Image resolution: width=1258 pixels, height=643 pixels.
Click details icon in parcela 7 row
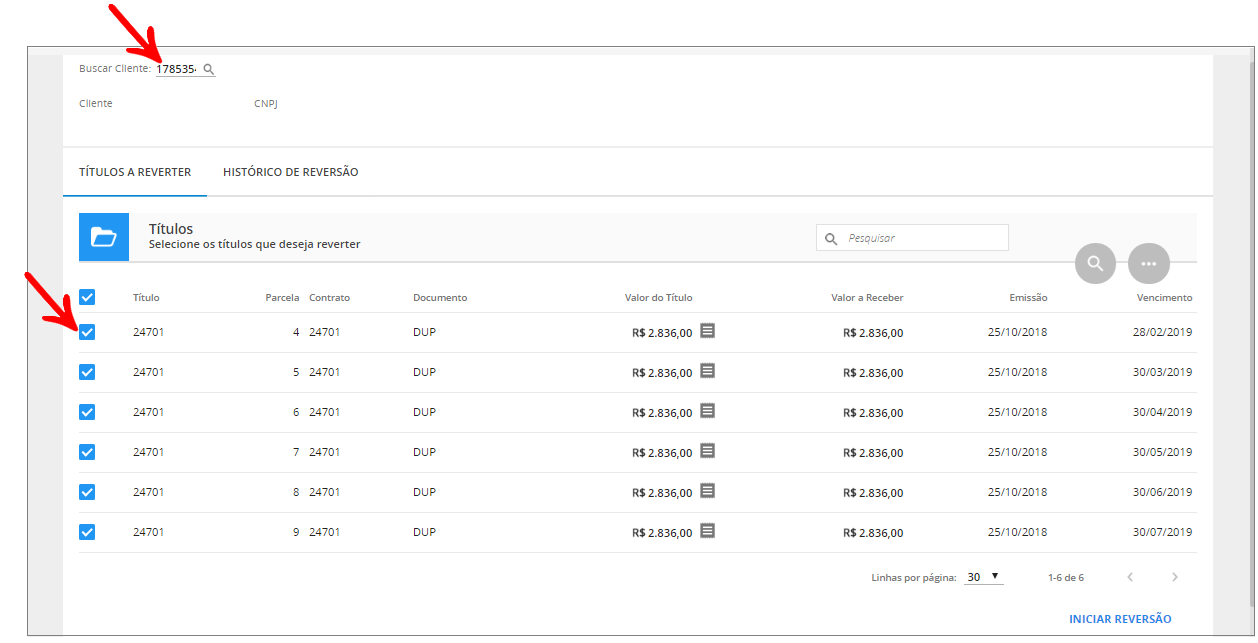click(707, 451)
